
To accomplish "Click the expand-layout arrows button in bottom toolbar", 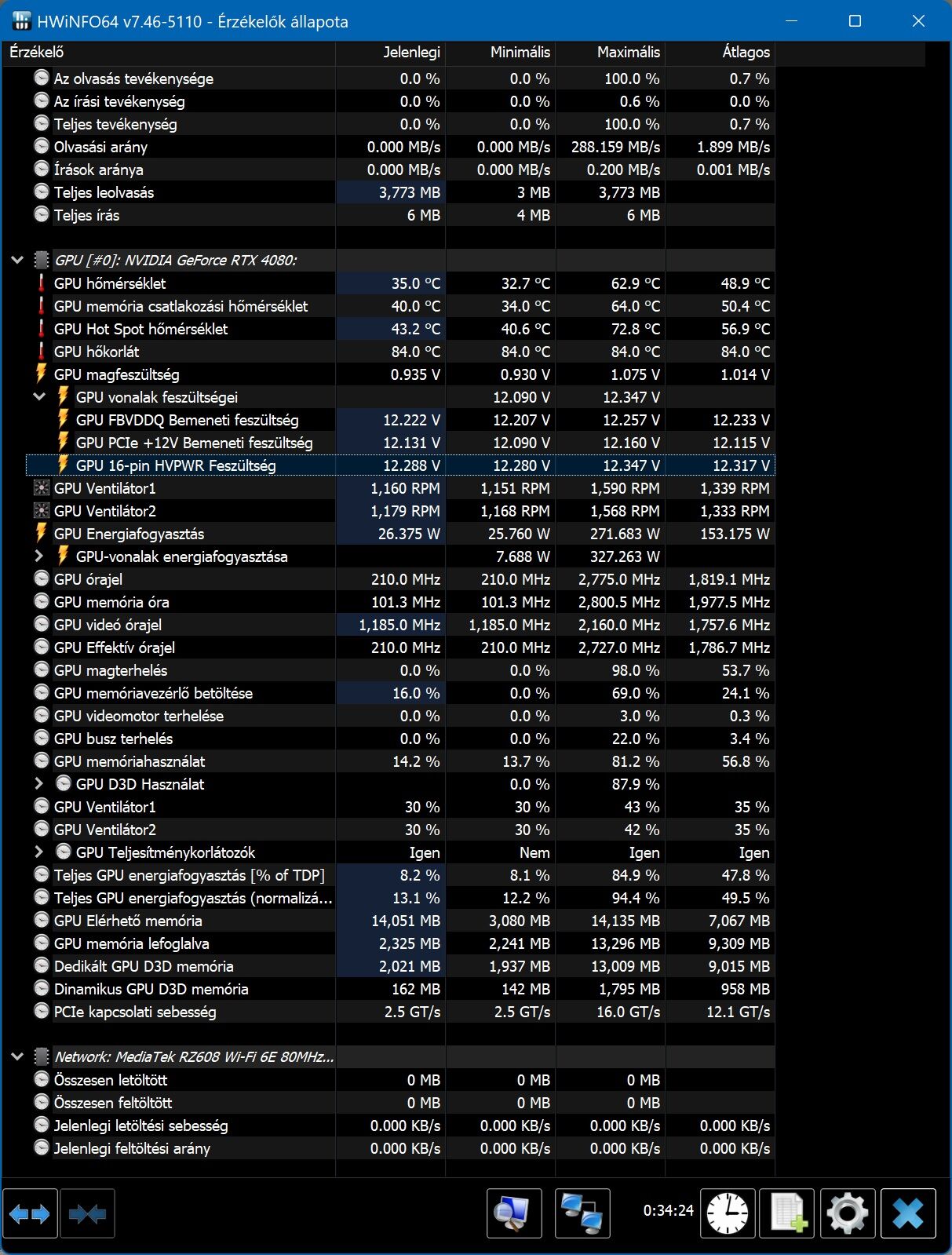I will point(30,1213).
